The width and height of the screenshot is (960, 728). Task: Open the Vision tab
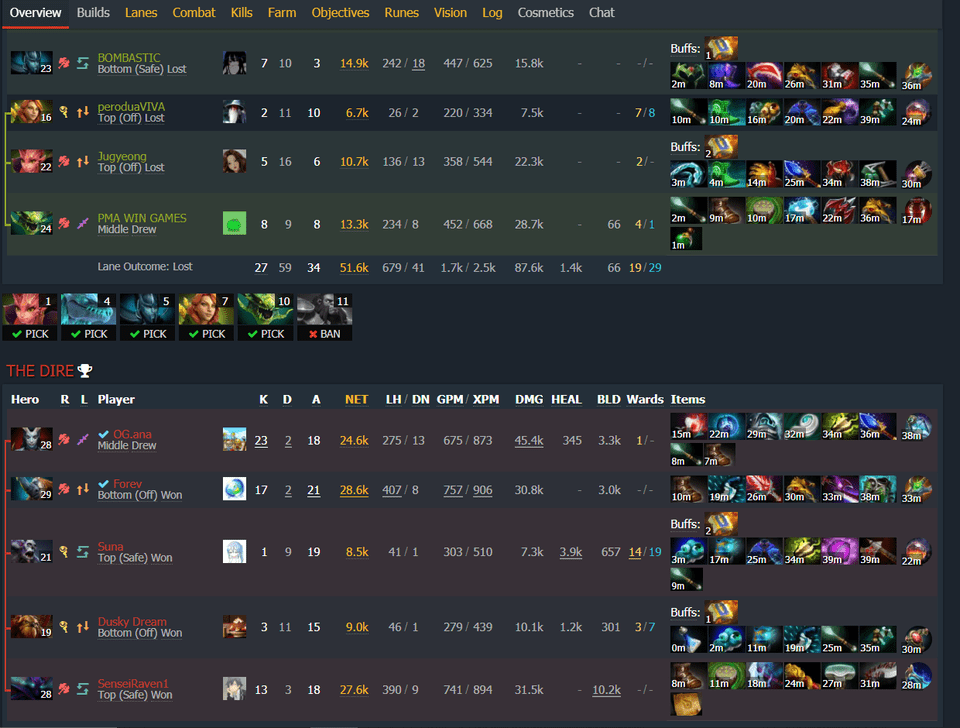pyautogui.click(x=450, y=12)
